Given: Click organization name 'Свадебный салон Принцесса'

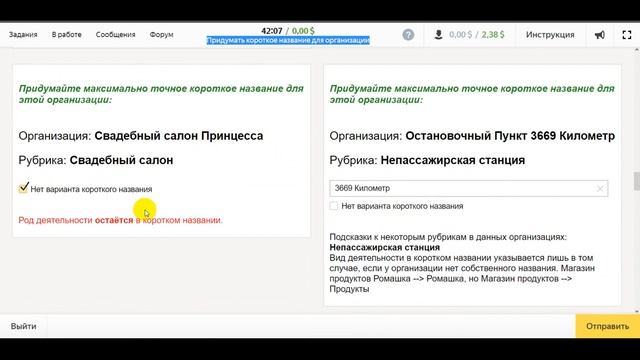Looking at the screenshot, I should pyautogui.click(x=179, y=136).
